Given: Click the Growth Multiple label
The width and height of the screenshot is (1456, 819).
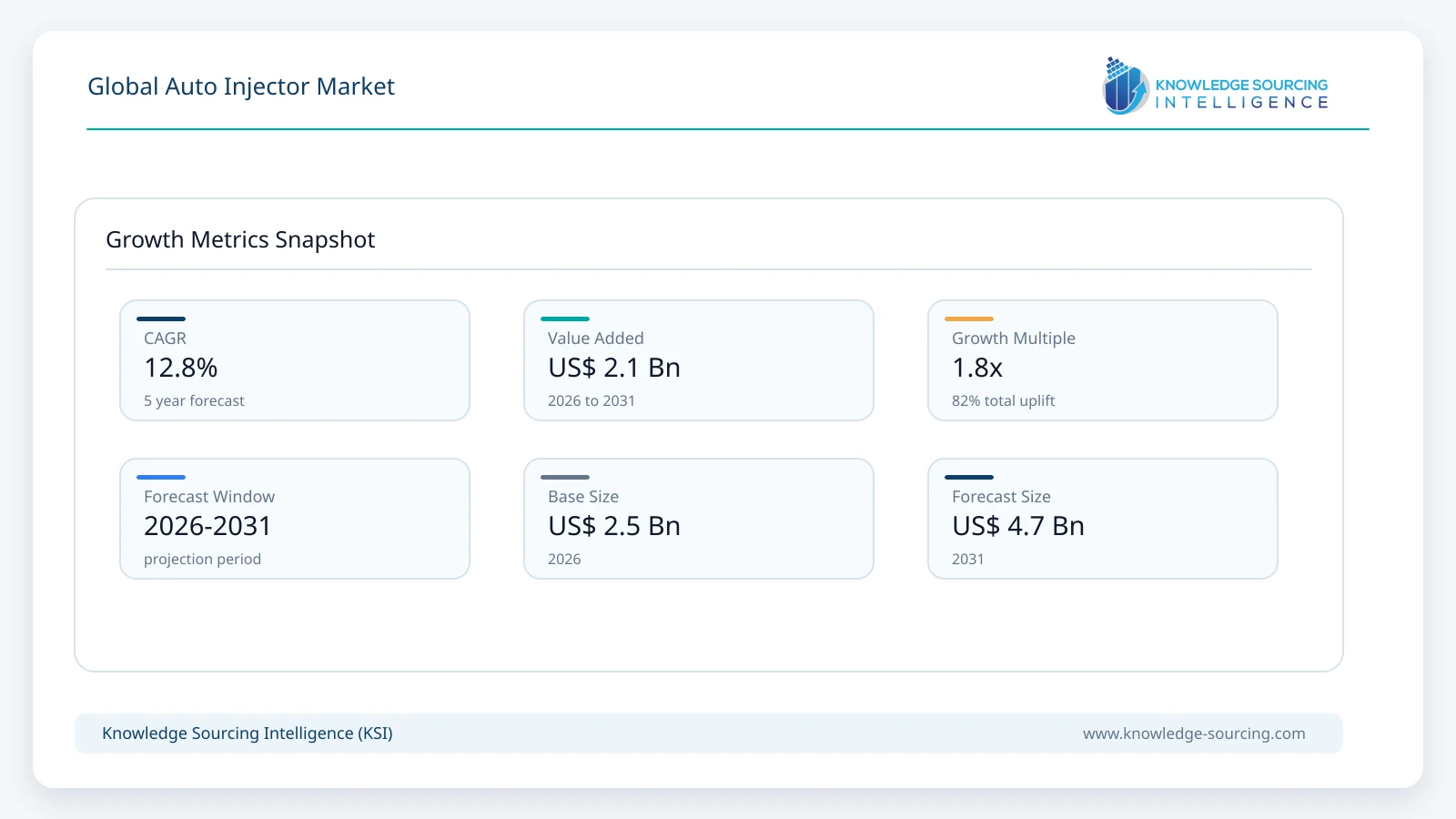Looking at the screenshot, I should tap(1014, 339).
